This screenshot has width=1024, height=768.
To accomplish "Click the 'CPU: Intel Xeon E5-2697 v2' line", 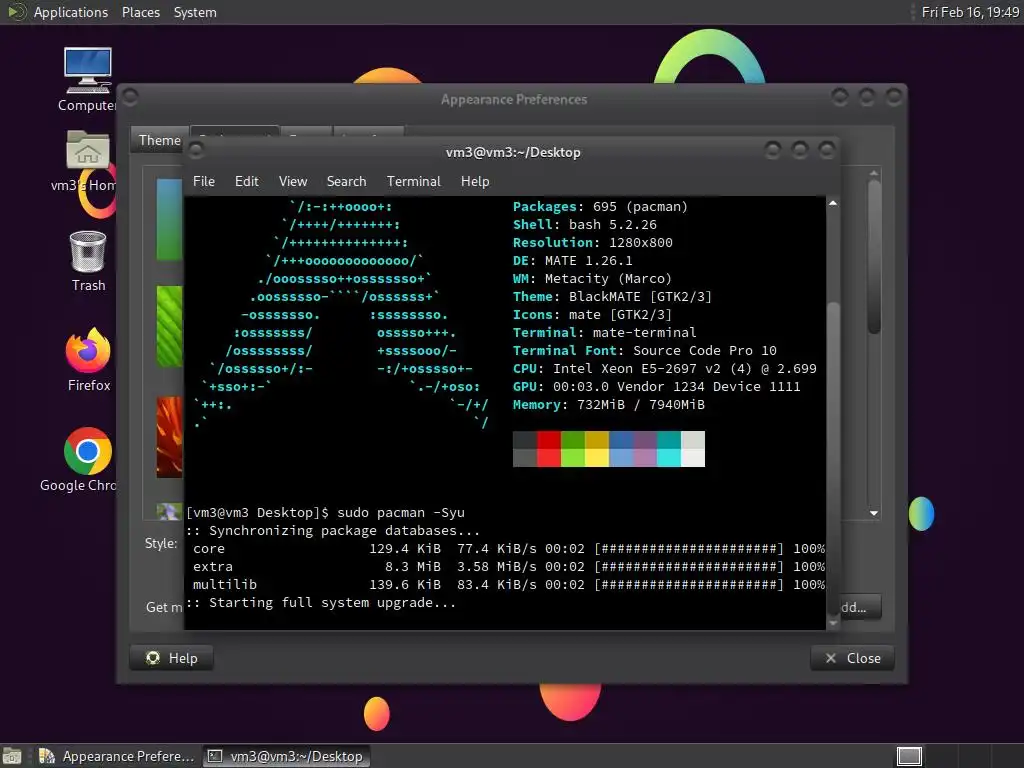I will coord(665,369).
